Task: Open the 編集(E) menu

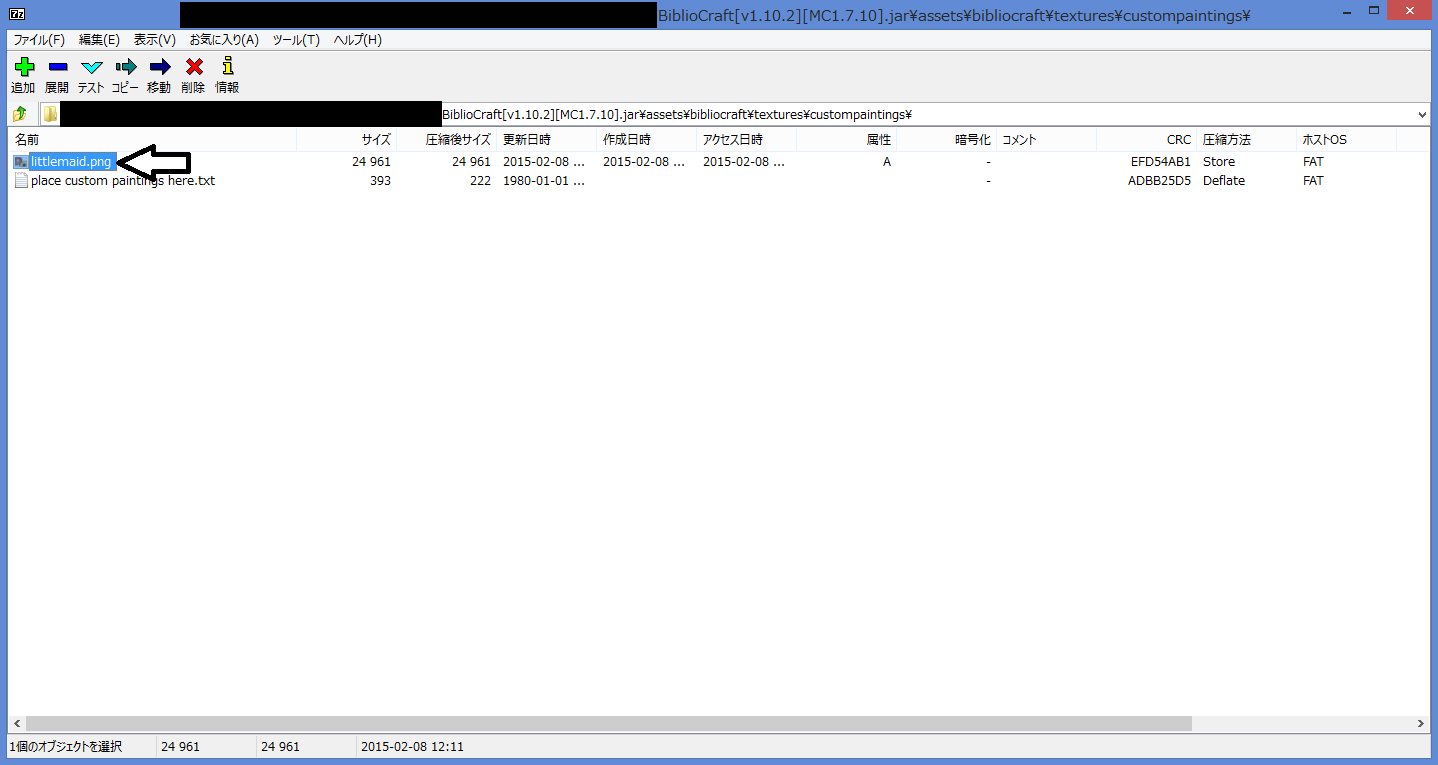Action: coord(99,40)
